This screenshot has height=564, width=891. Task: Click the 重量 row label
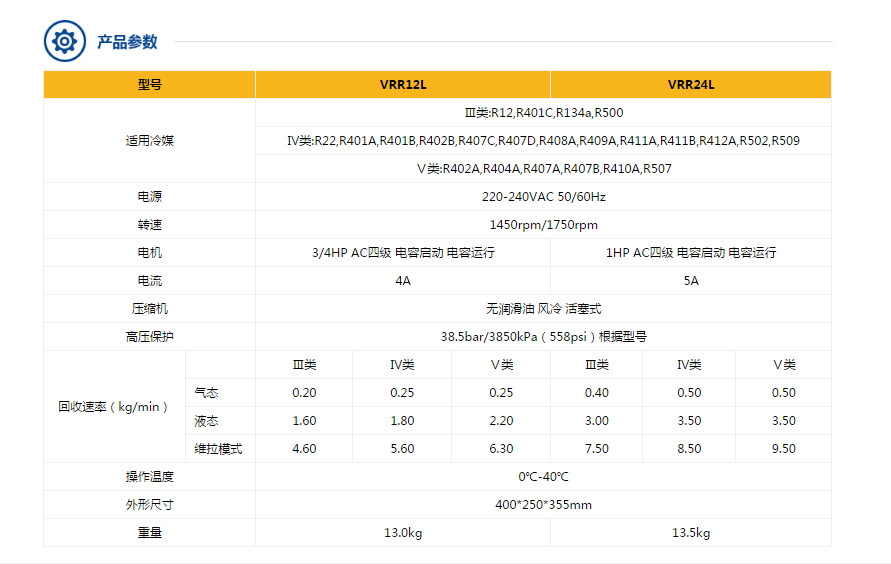coord(149,533)
